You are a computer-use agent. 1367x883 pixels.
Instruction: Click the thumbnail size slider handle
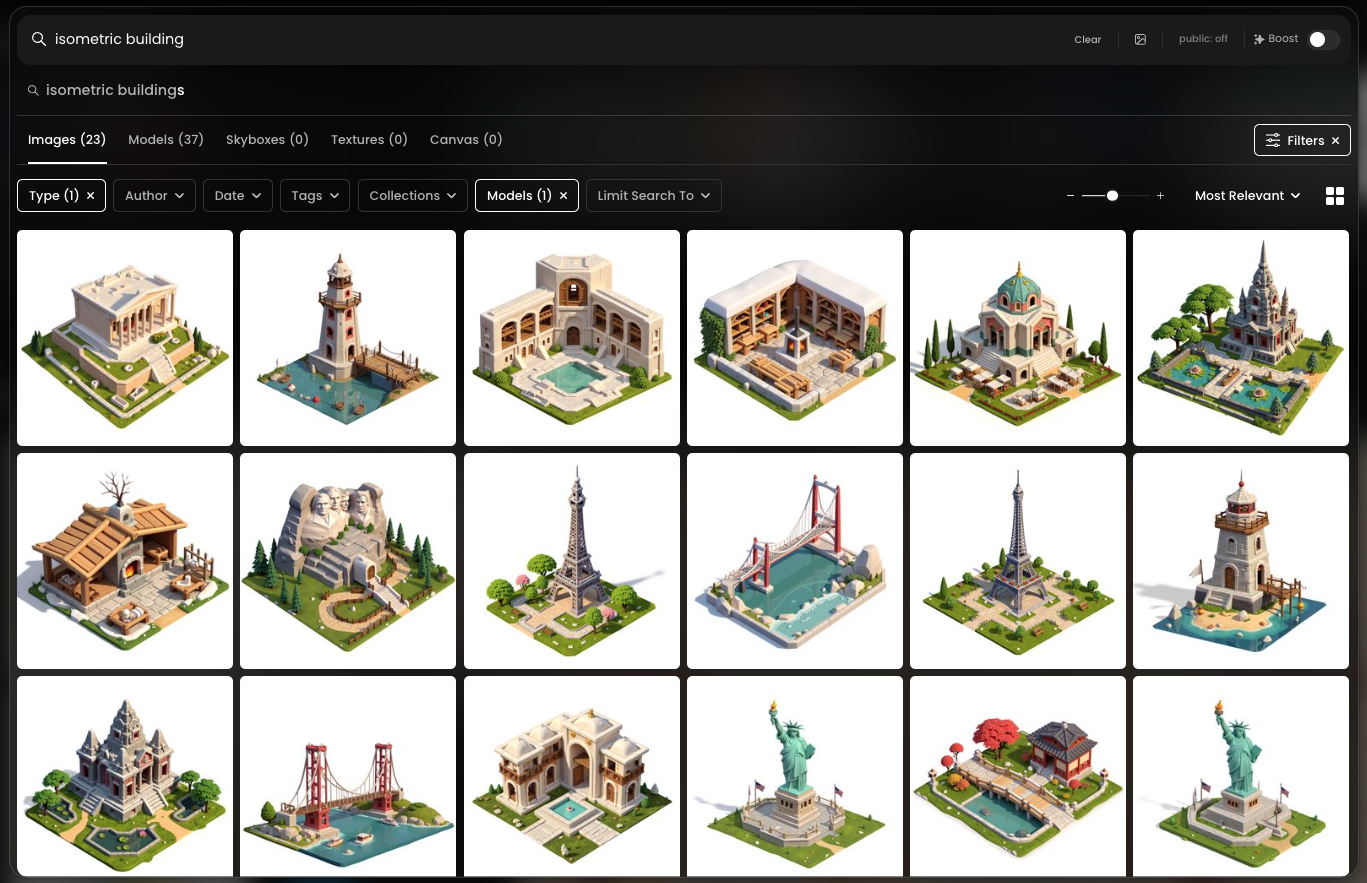1112,196
